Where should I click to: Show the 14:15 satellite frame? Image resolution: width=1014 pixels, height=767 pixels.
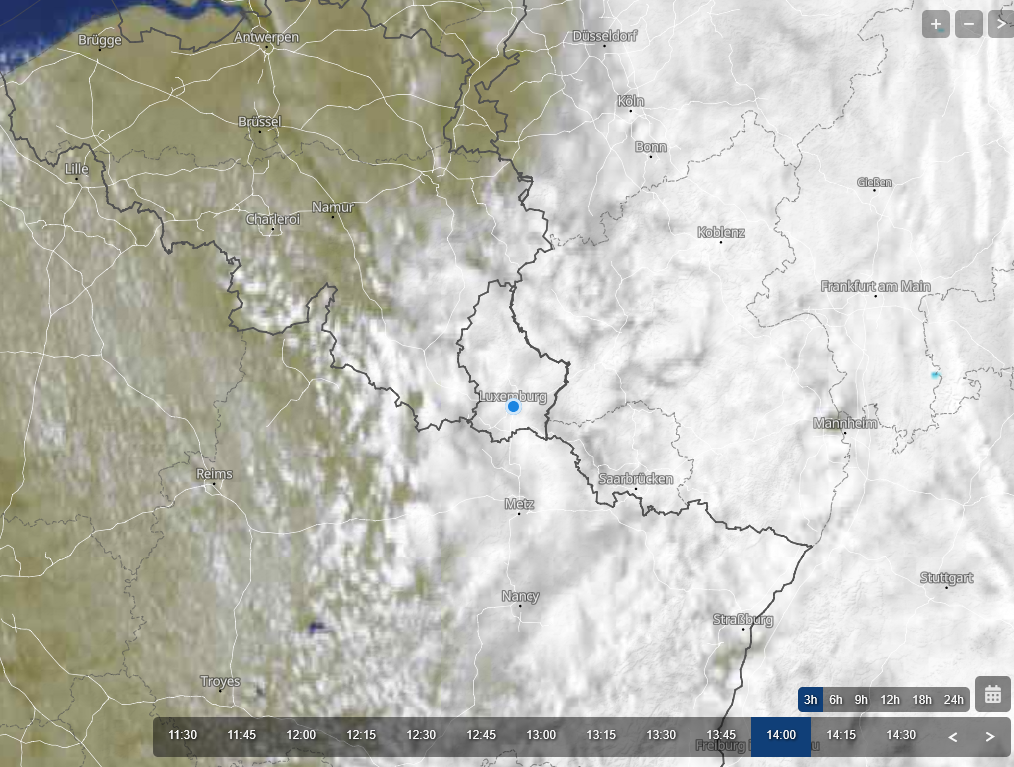(x=841, y=735)
